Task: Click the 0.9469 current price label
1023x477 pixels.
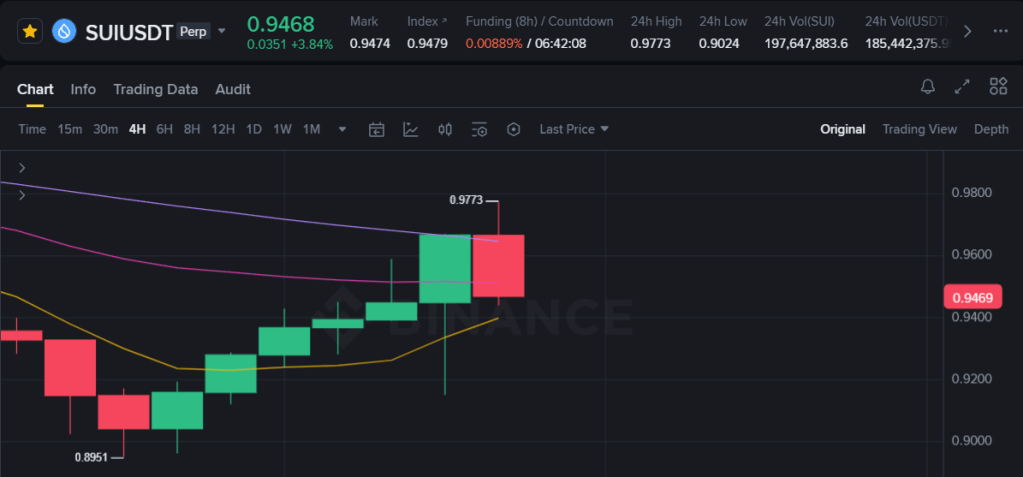Action: (x=972, y=297)
